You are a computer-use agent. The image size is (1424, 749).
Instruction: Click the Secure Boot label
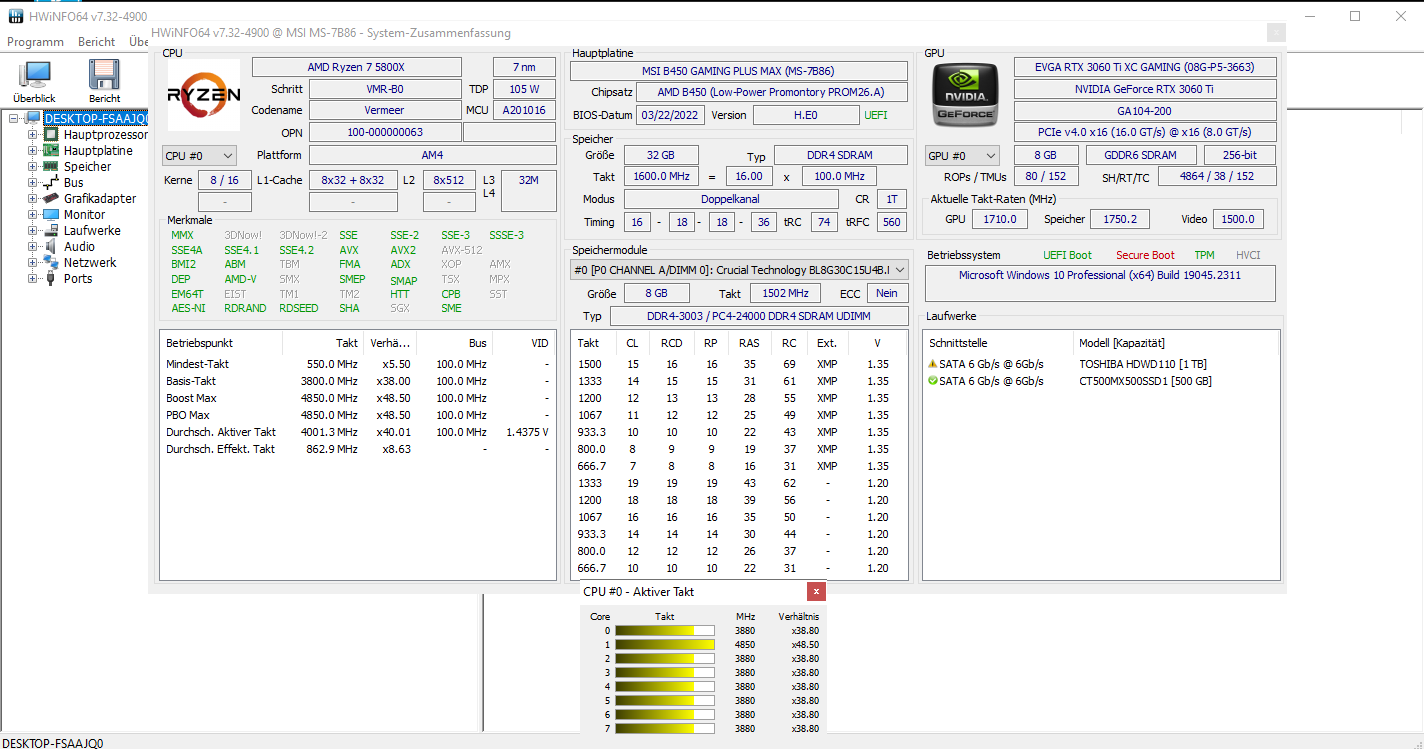[x=1145, y=255]
